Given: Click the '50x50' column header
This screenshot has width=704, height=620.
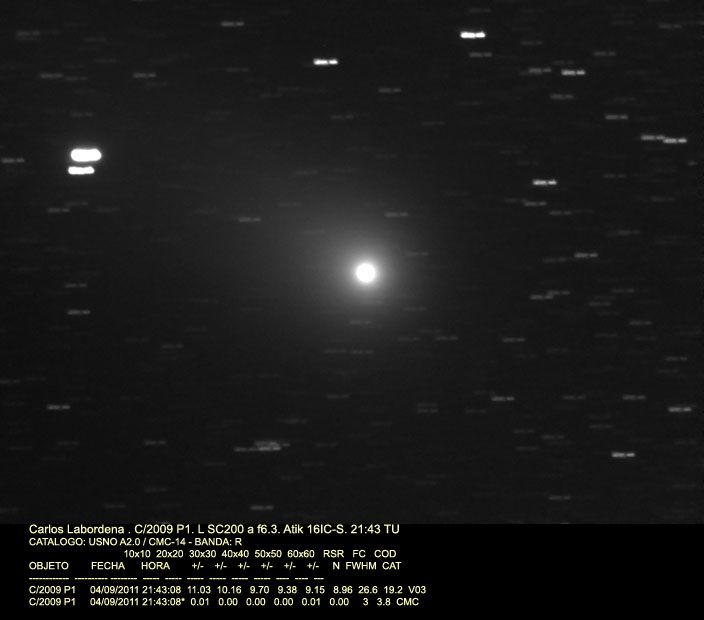Looking at the screenshot, I should click(268, 554).
